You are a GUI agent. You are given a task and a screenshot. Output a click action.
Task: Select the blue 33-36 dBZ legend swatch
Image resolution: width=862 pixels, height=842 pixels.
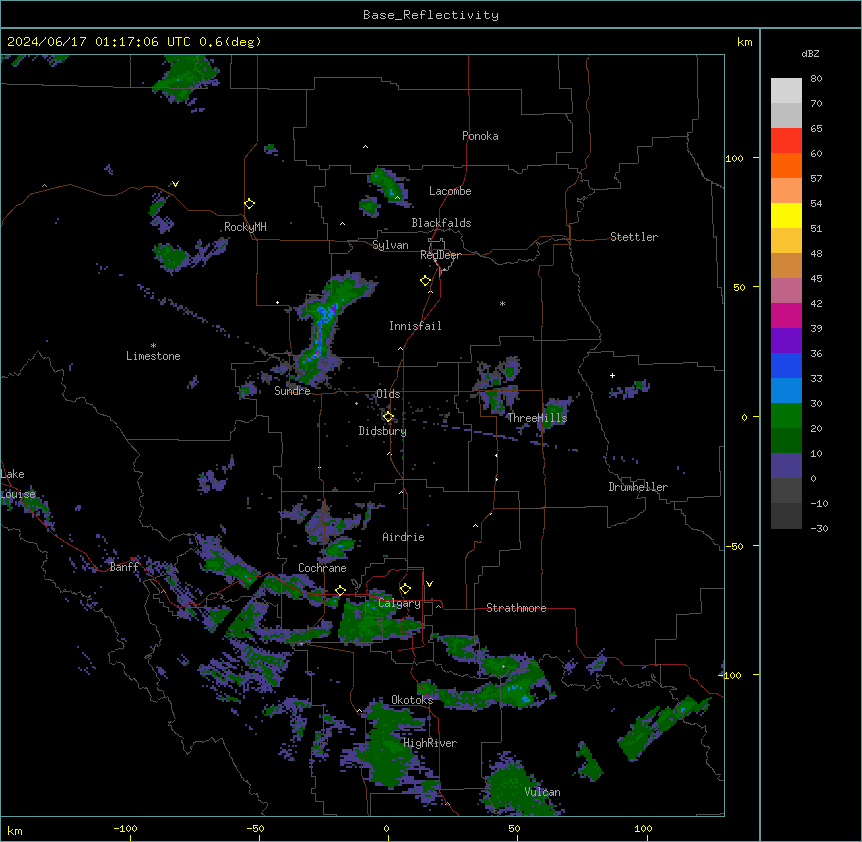tap(786, 365)
